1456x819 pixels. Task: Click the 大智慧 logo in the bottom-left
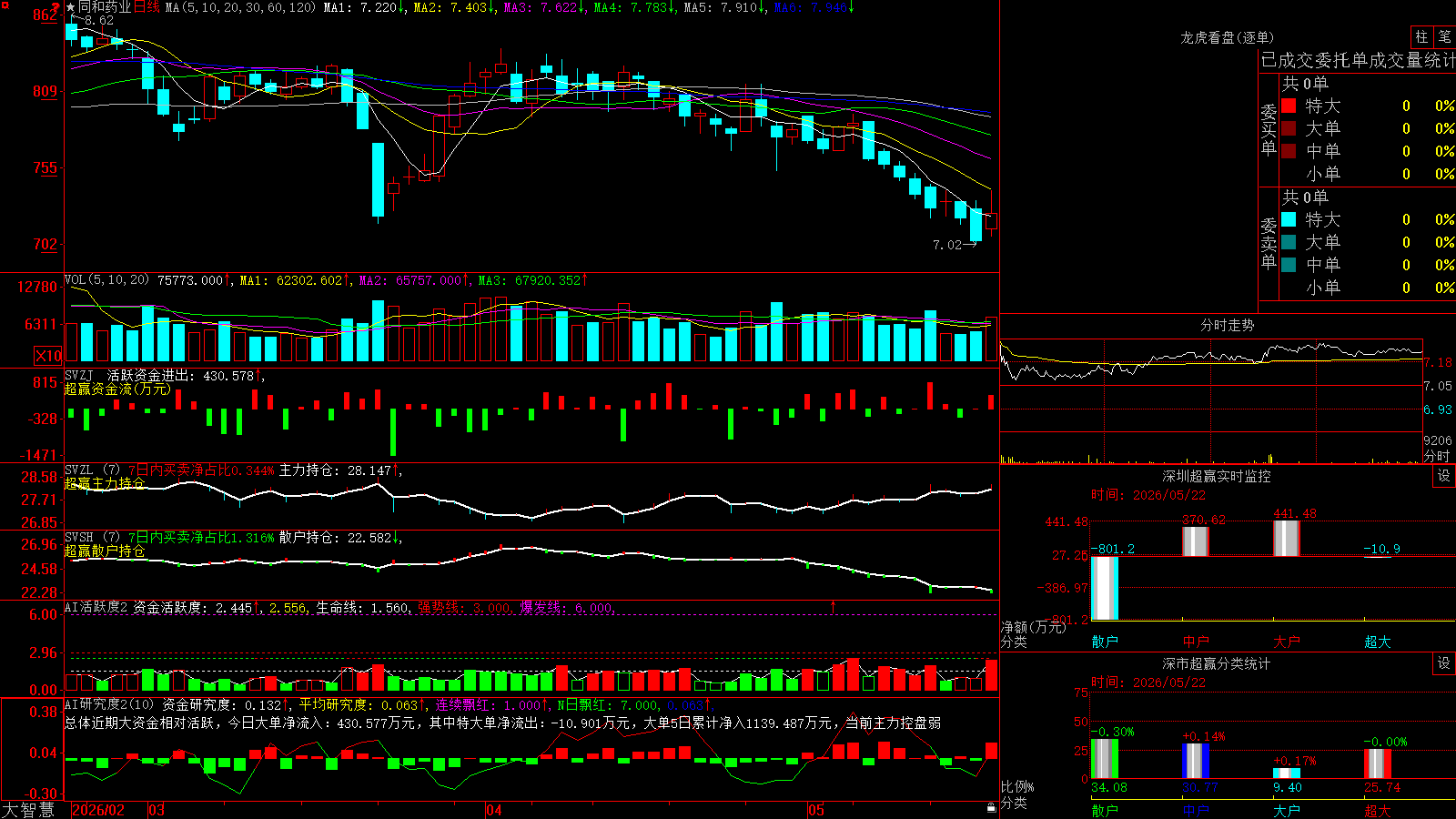(x=28, y=810)
